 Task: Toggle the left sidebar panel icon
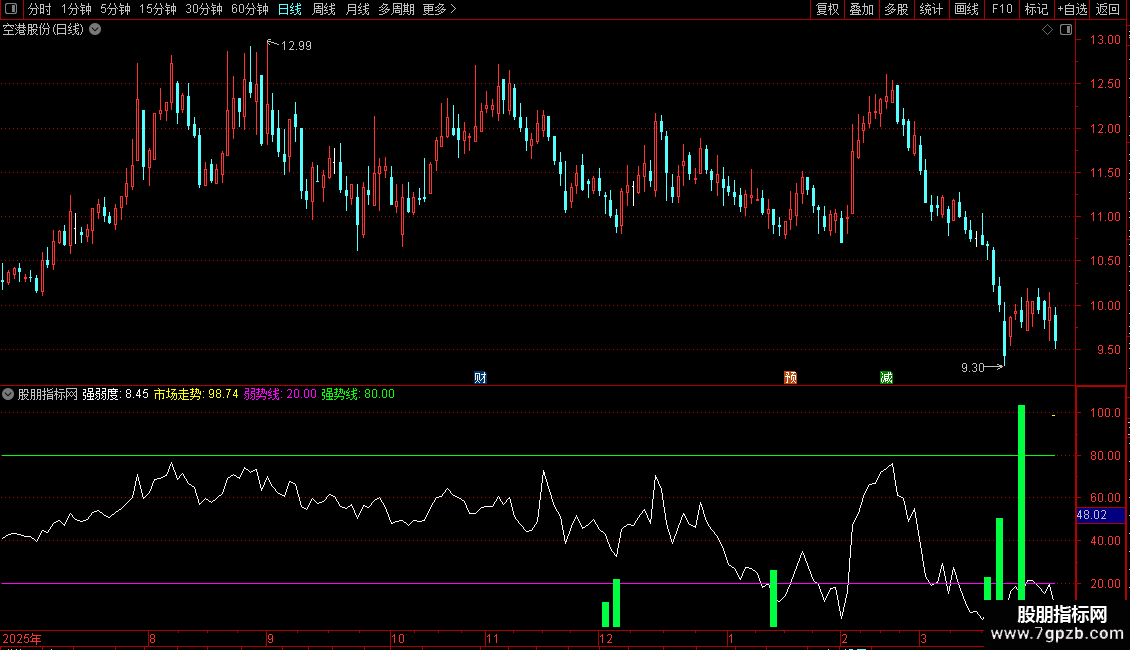tap(11, 10)
